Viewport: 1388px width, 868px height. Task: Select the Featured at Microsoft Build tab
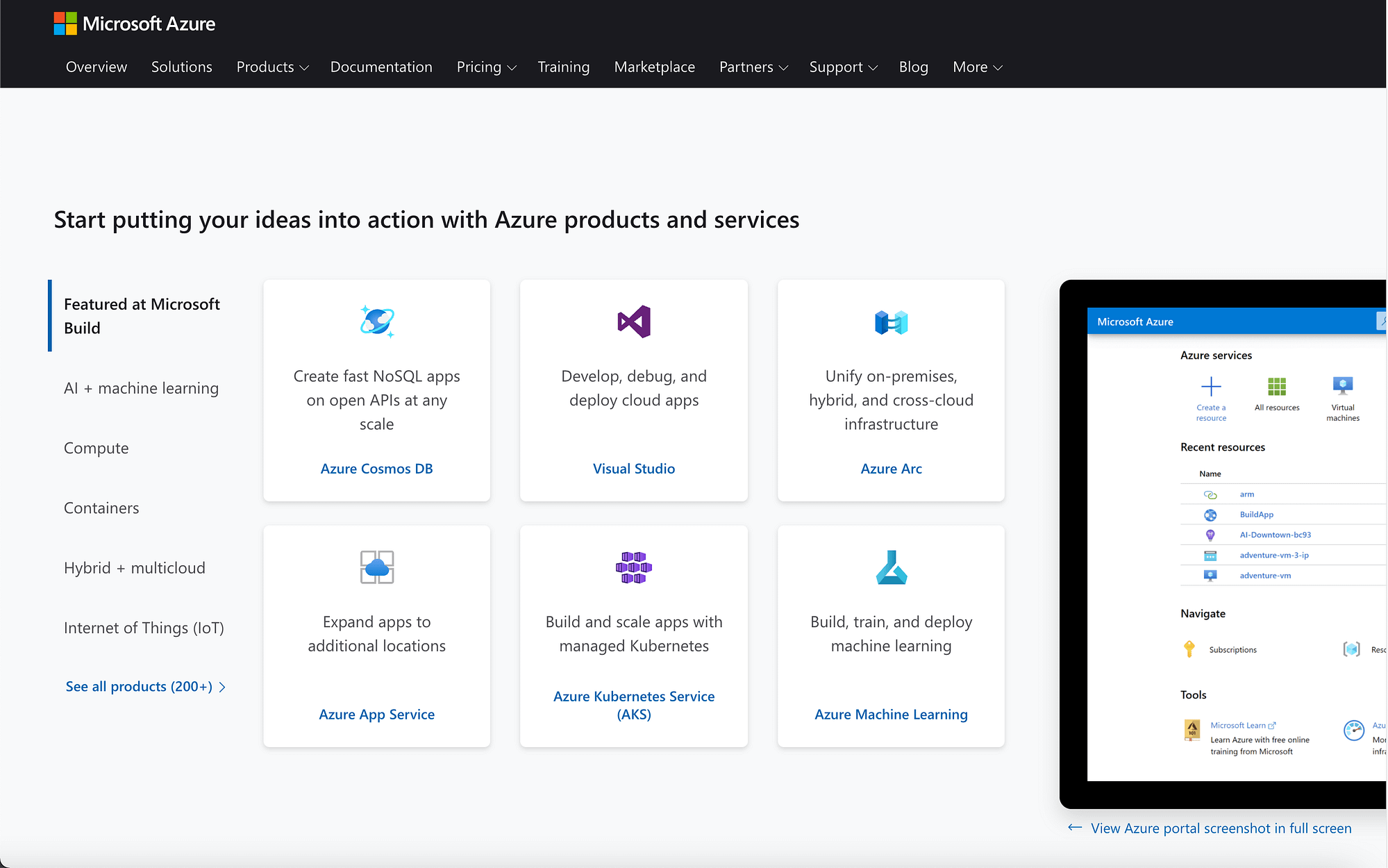(142, 316)
